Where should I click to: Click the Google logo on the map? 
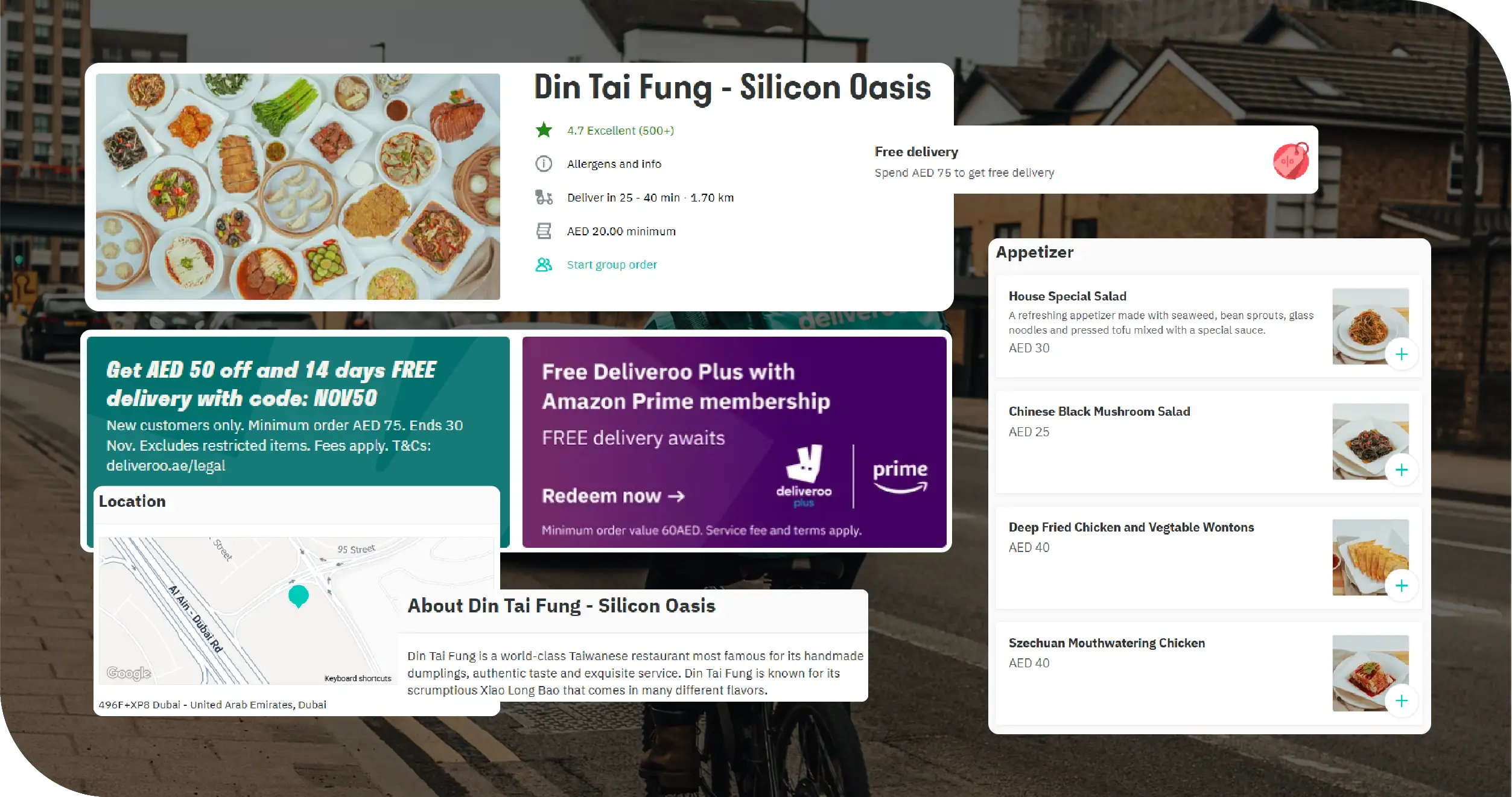(127, 673)
